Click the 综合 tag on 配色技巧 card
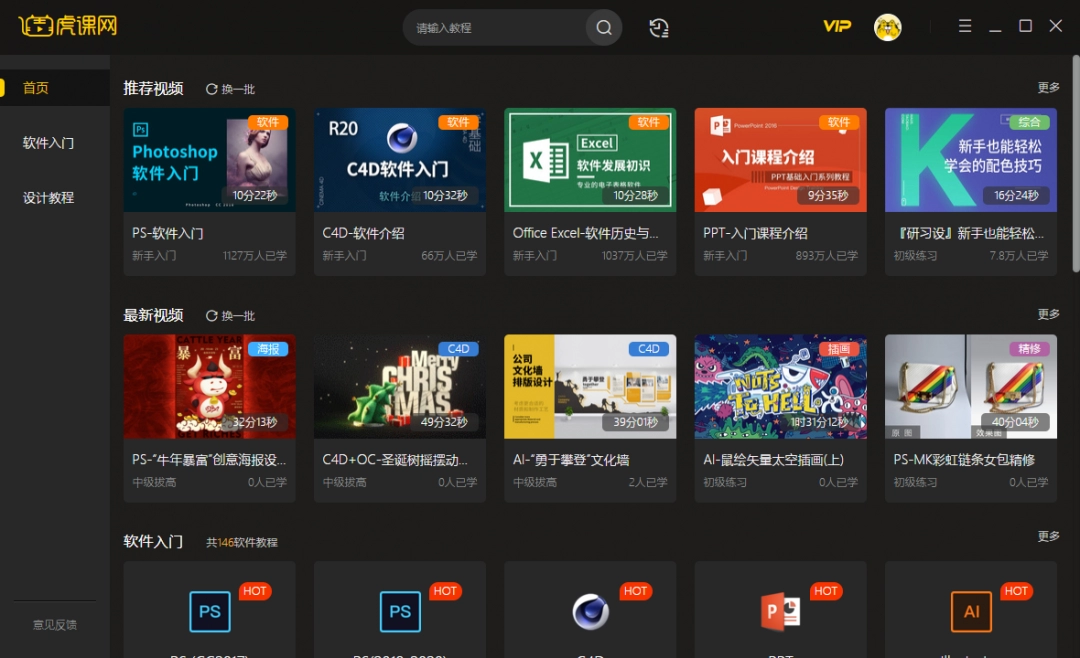This screenshot has width=1080, height=658. (x=1029, y=123)
